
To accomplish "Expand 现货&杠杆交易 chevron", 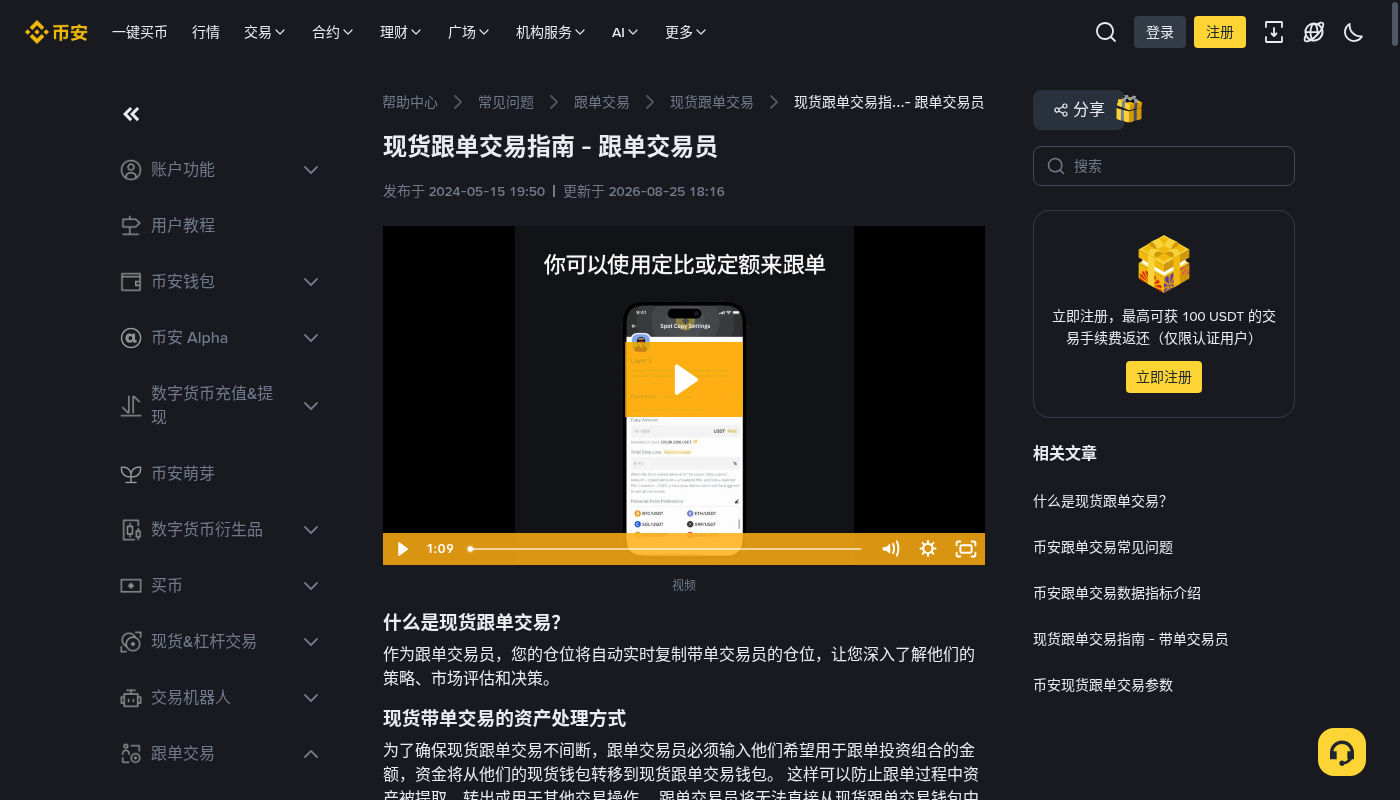I will [311, 642].
